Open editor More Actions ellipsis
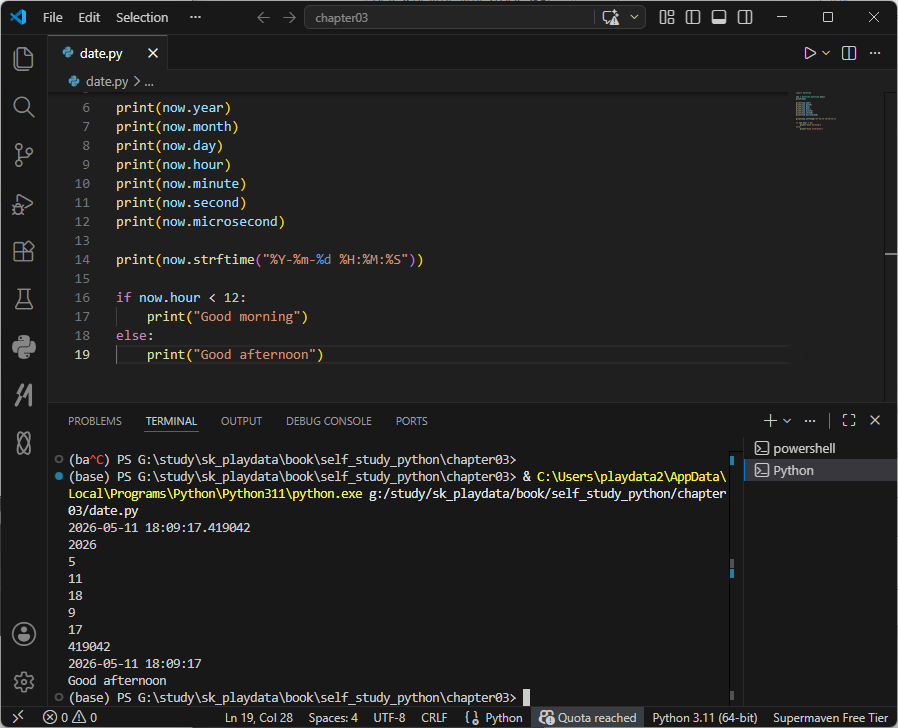The width and height of the screenshot is (898, 728). (875, 53)
